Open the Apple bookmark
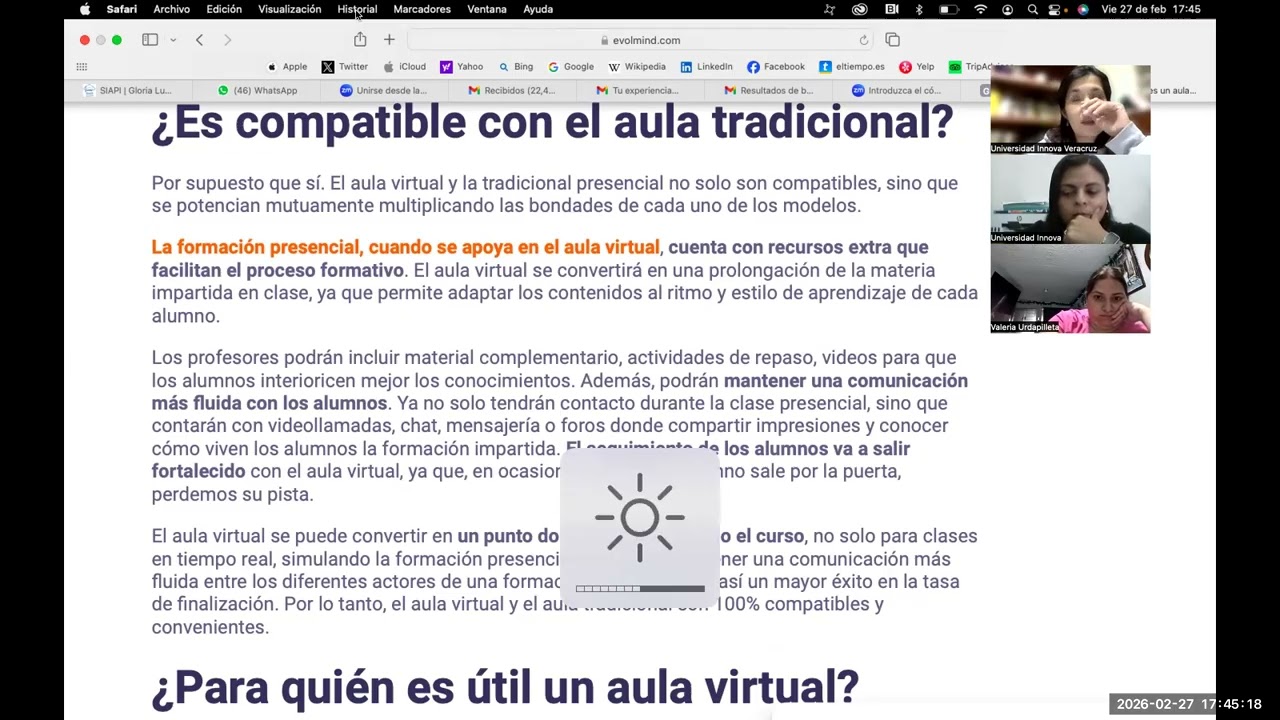This screenshot has width=1280, height=720. (287, 67)
